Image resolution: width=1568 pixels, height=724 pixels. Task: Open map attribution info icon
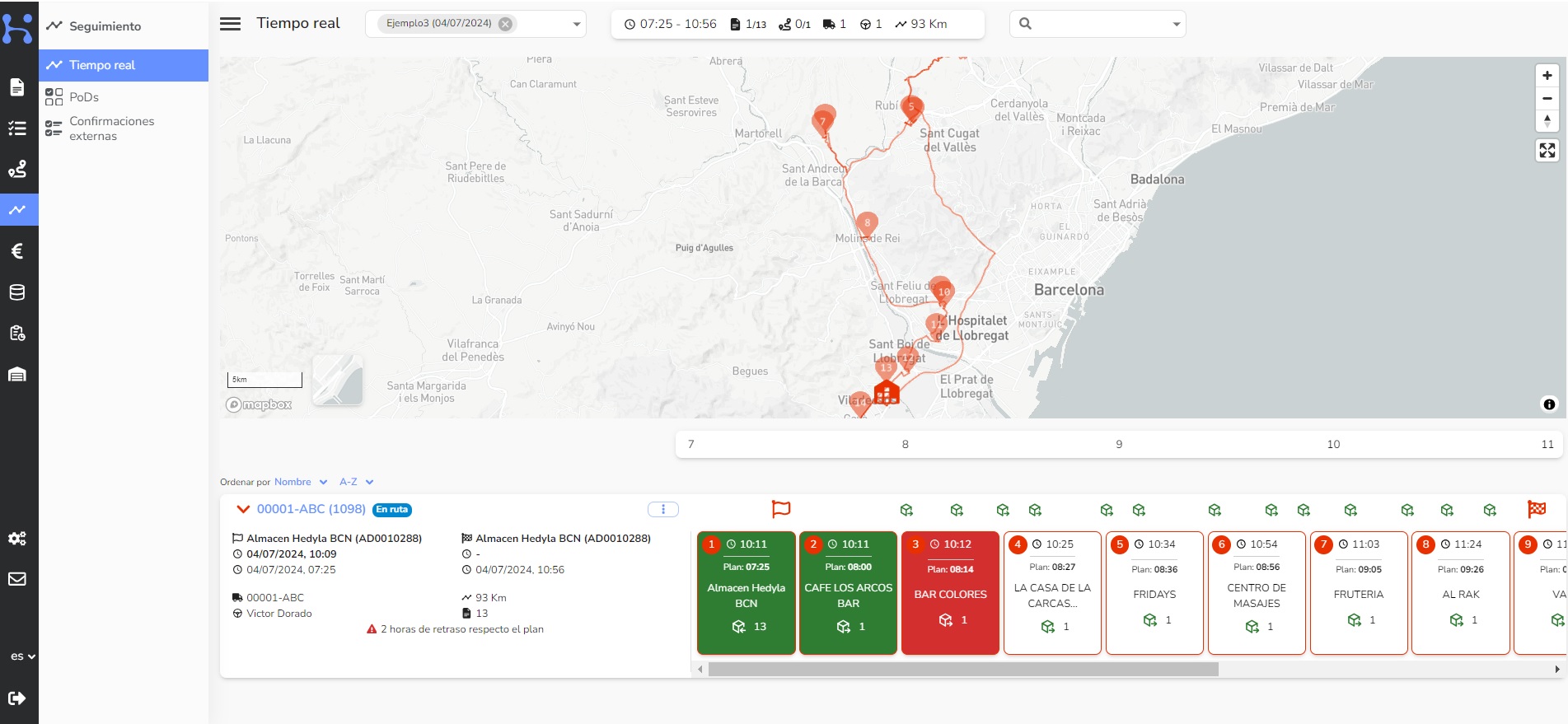1549,404
